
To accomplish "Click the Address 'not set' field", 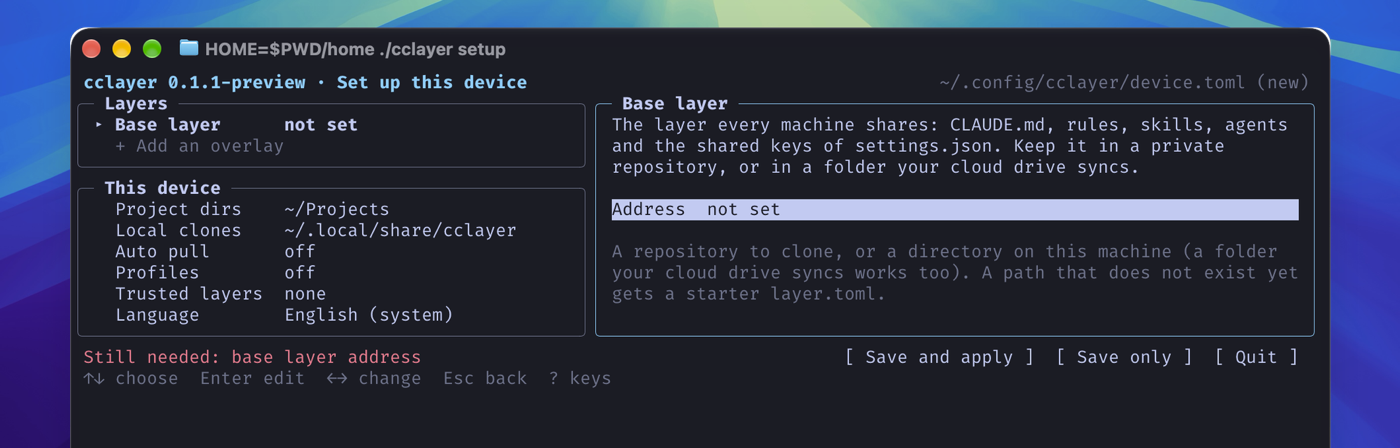I will [955, 209].
